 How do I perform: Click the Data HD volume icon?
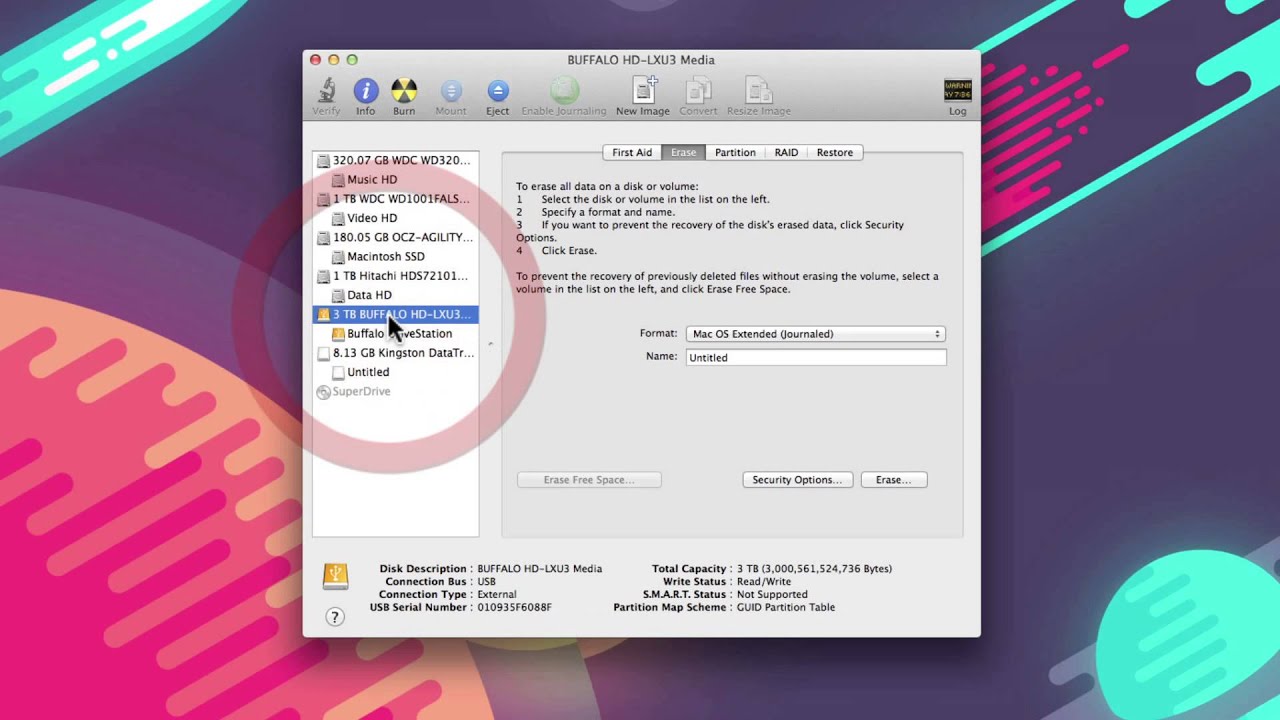tap(338, 295)
